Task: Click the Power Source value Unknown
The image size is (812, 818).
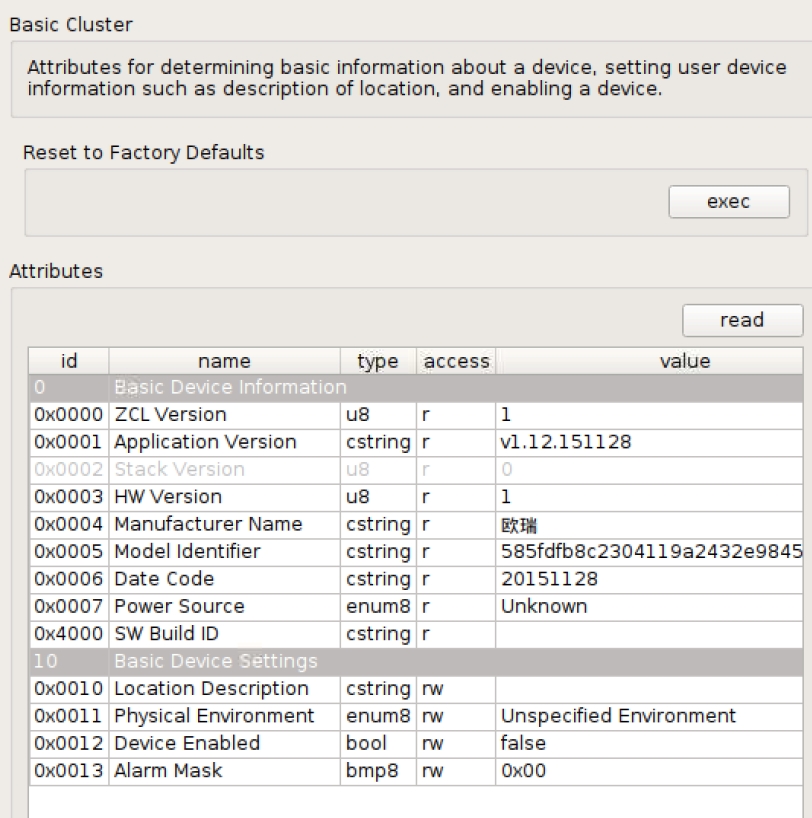Action: click(544, 606)
